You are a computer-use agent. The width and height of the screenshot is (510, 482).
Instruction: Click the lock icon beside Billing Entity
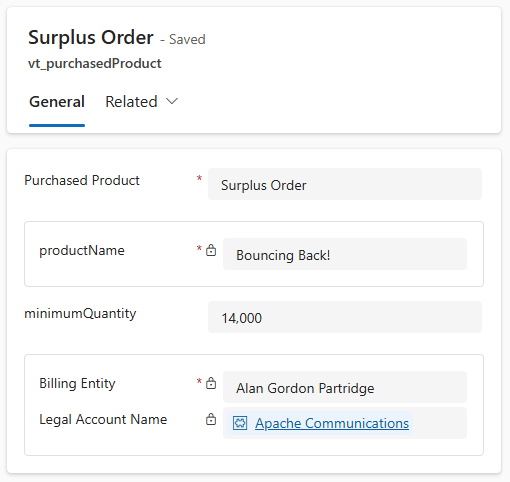(211, 383)
